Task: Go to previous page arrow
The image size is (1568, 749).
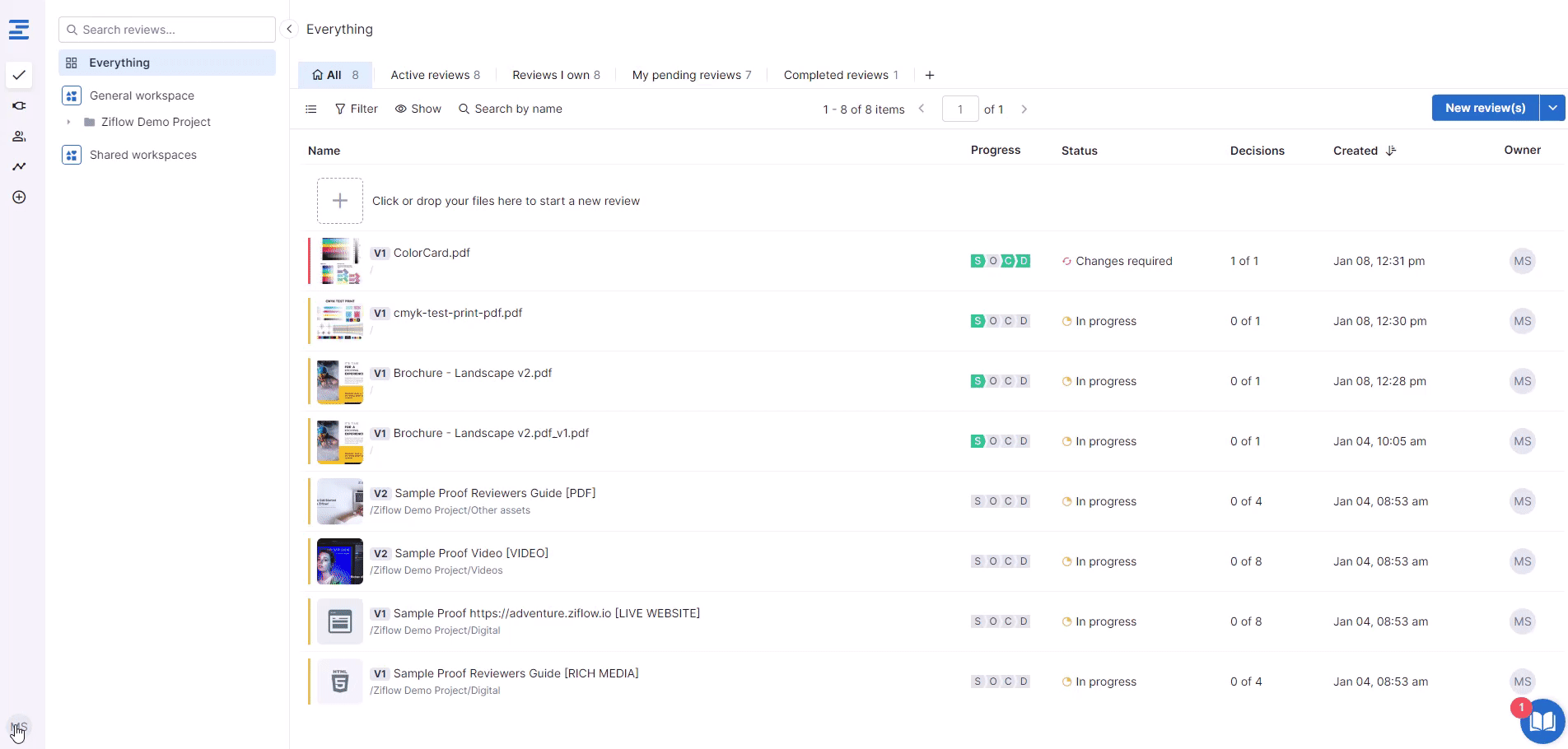Action: pyautogui.click(x=922, y=109)
